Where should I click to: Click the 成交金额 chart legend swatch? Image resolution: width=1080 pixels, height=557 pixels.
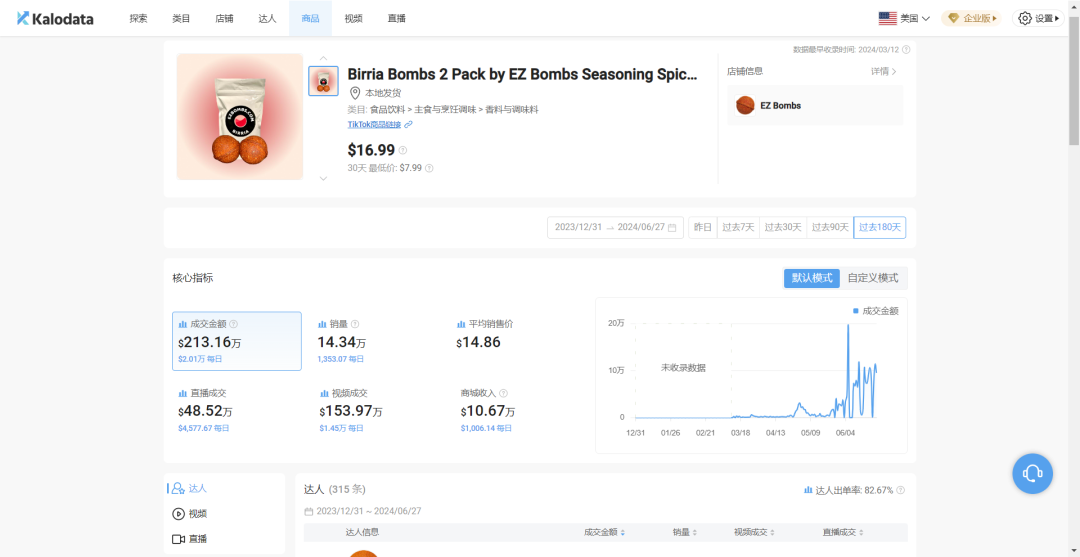tap(856, 311)
